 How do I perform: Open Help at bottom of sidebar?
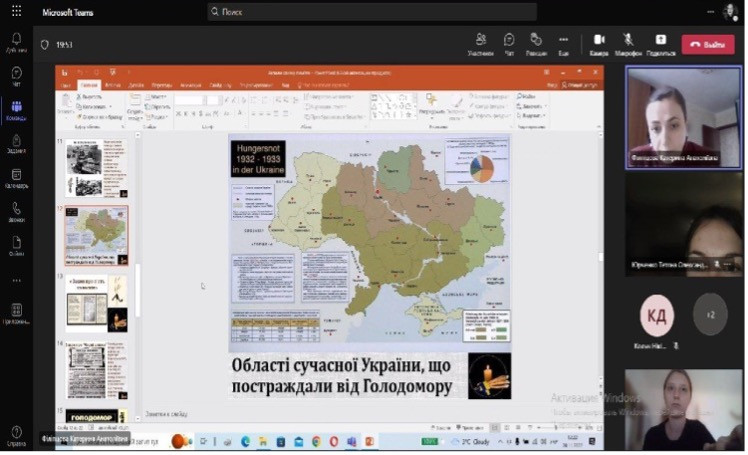click(x=16, y=434)
